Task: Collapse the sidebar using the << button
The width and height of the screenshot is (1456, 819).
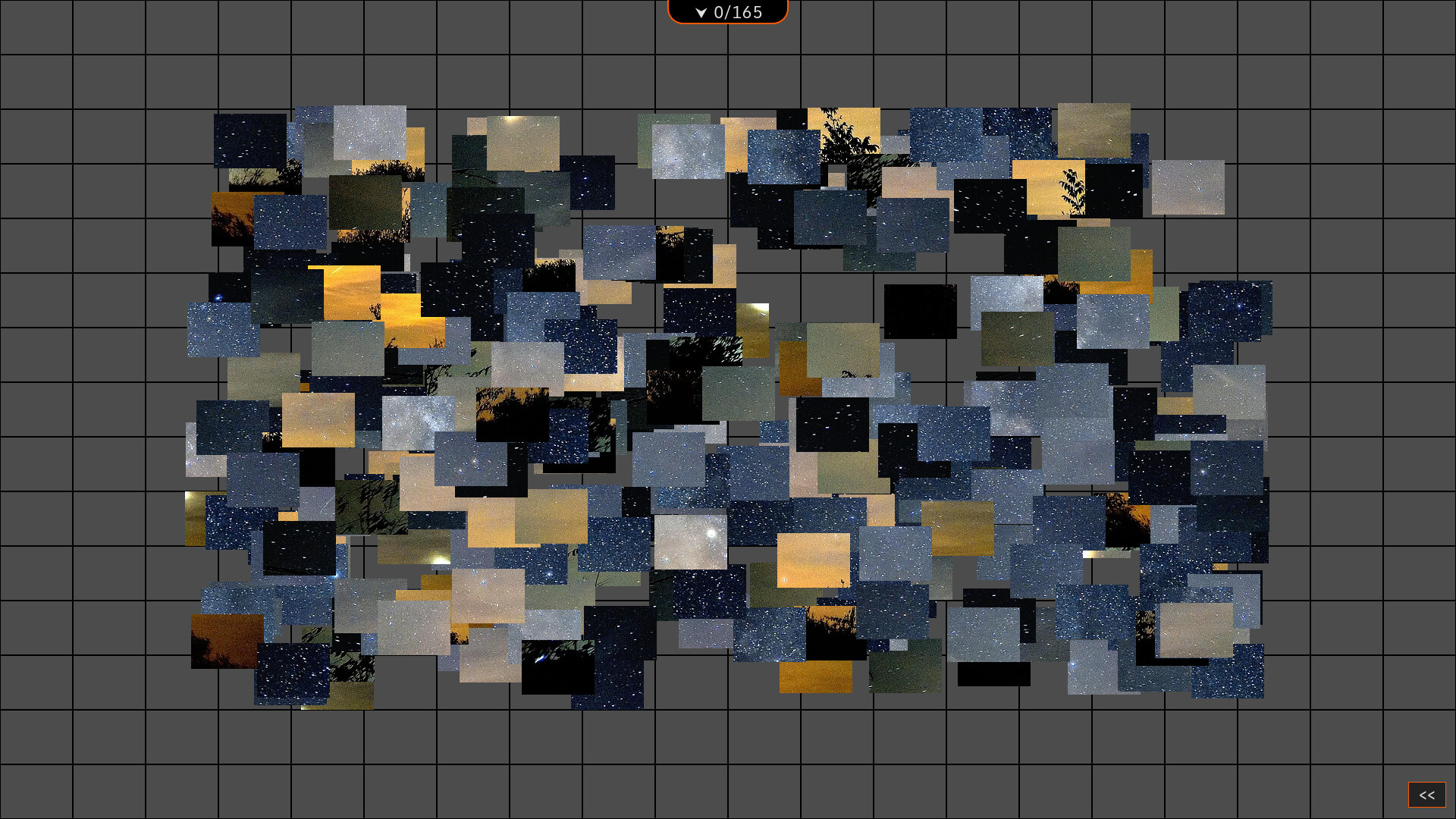Action: (x=1427, y=795)
